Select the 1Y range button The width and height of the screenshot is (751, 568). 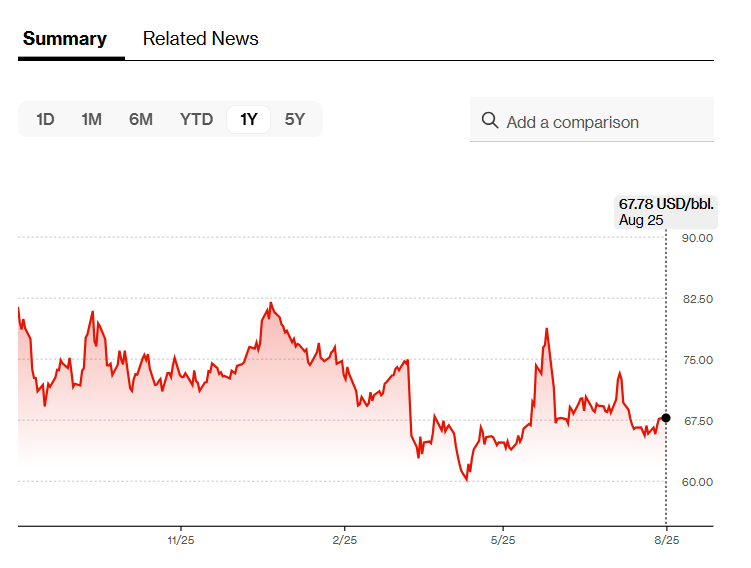(248, 120)
